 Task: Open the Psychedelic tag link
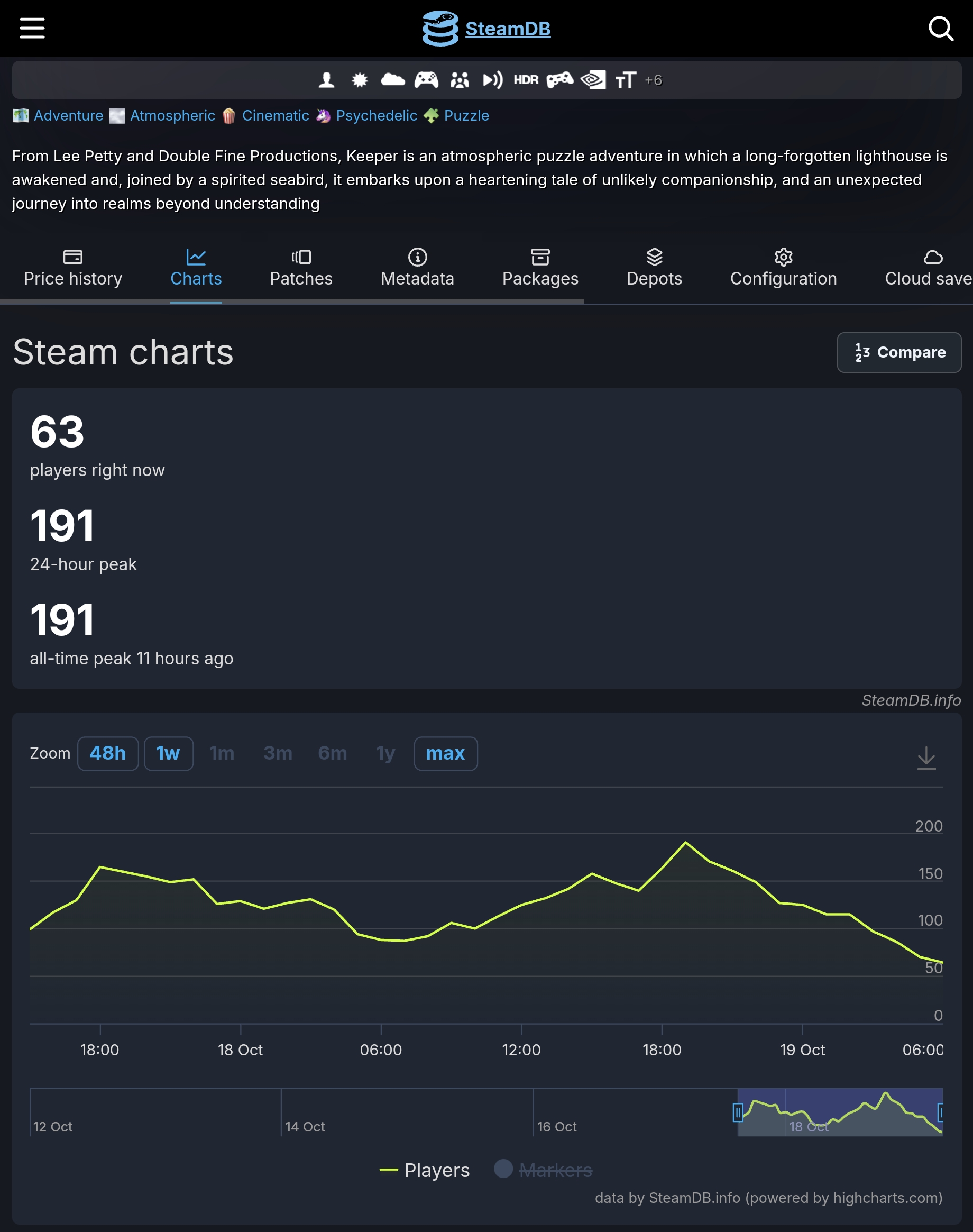(376, 116)
